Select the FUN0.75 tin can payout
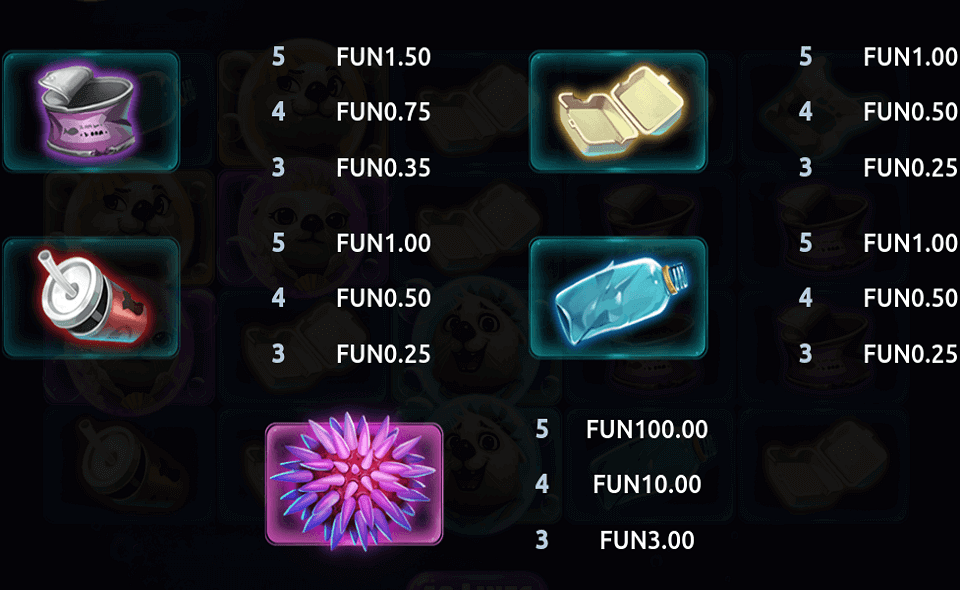960x590 pixels. [383, 112]
